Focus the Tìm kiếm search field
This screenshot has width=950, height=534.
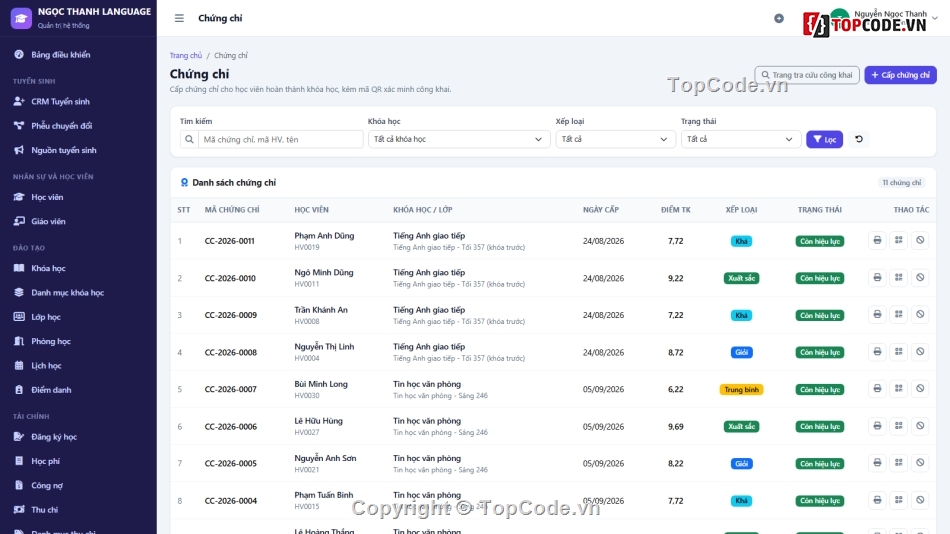point(280,139)
